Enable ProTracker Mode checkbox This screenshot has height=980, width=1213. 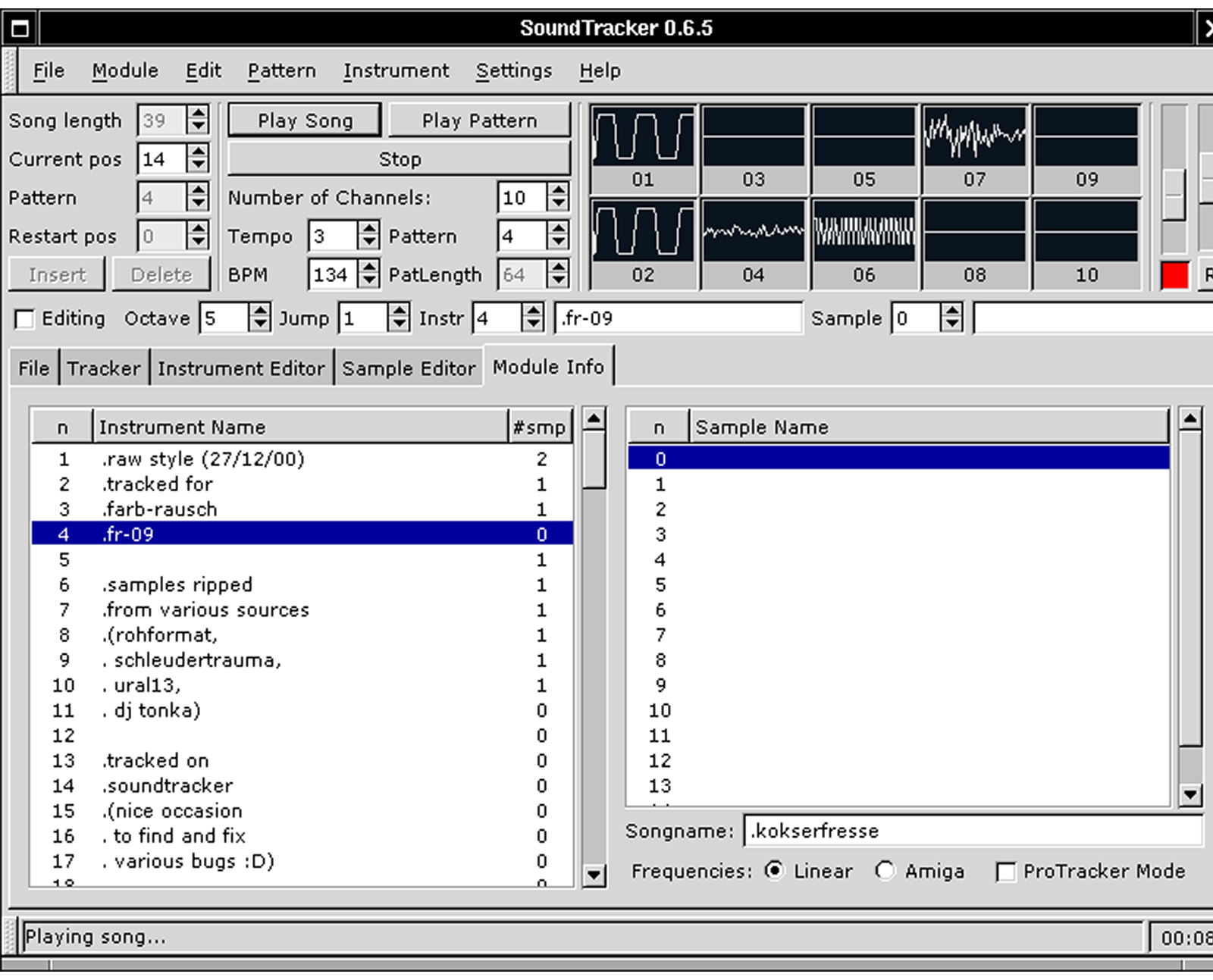pyautogui.click(x=1005, y=872)
